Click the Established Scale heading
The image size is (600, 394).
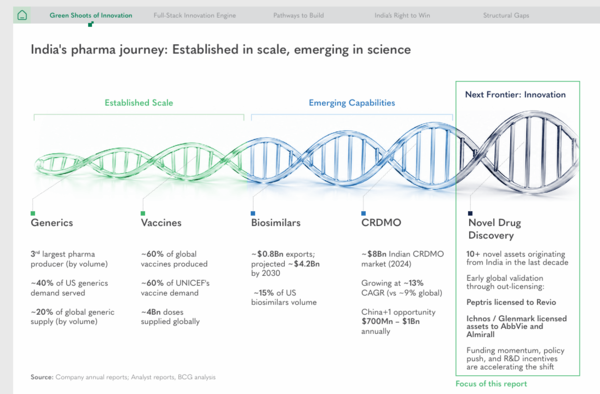[139, 103]
